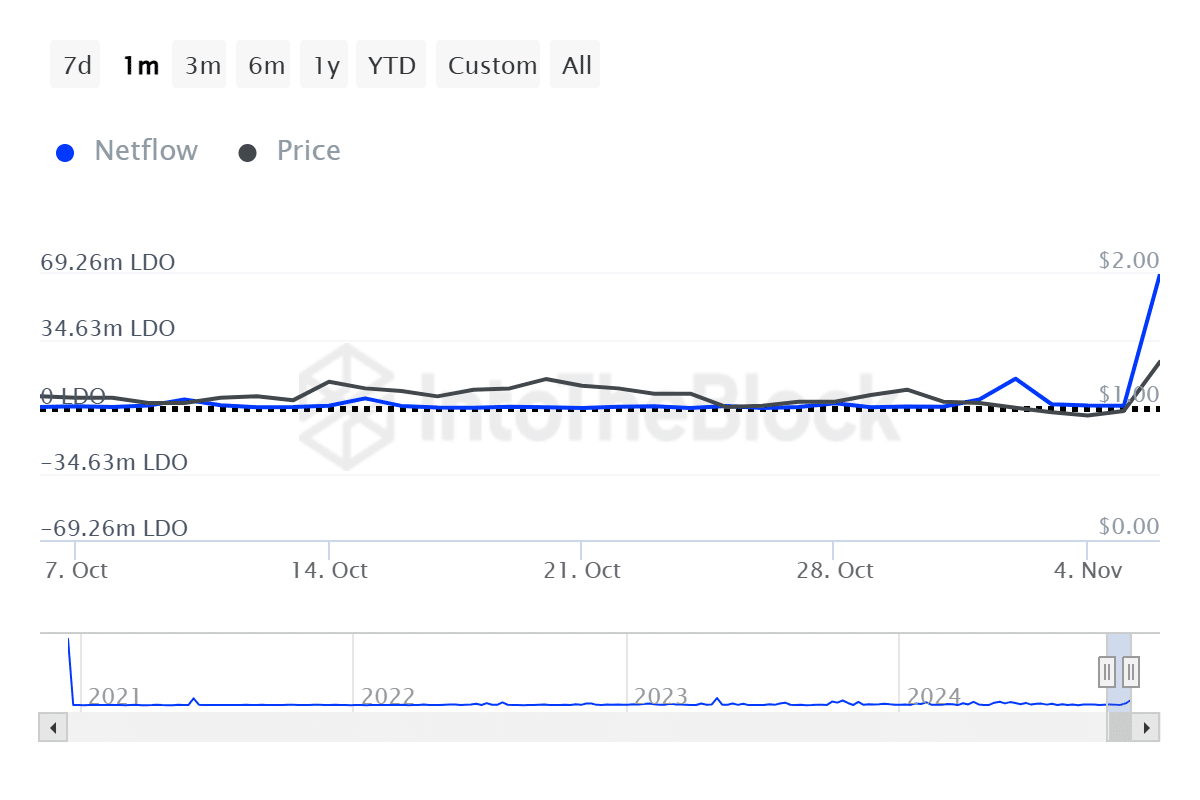Select the blue Netflow legend dot
Viewport: 1200px width, 800px height.
65,151
